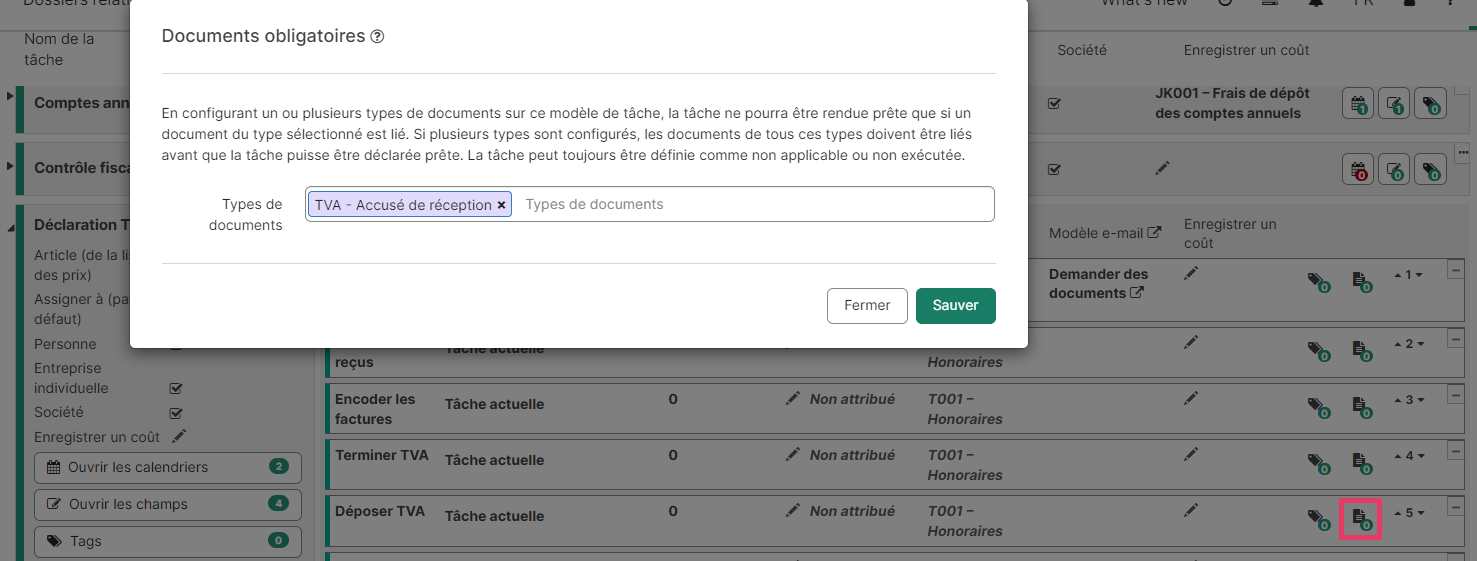1477x561 pixels.
Task: Toggle Société checkbox in the JK001 row
Action: click(x=1054, y=103)
